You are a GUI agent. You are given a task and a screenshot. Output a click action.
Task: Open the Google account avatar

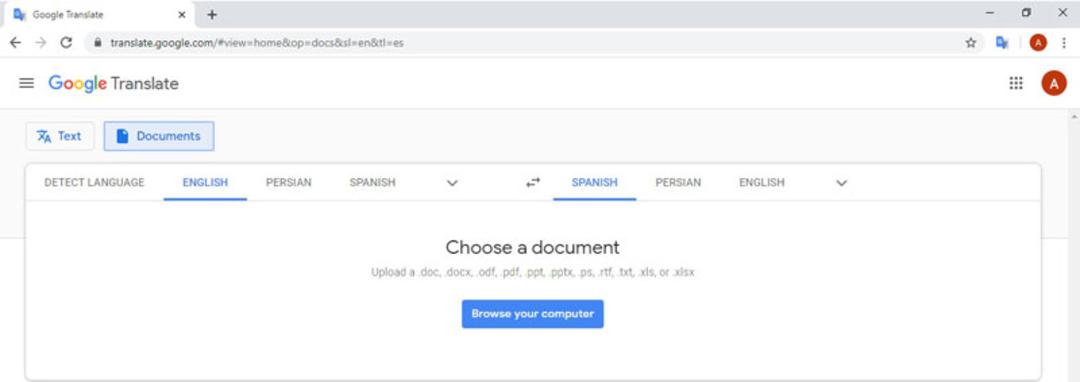point(1053,83)
